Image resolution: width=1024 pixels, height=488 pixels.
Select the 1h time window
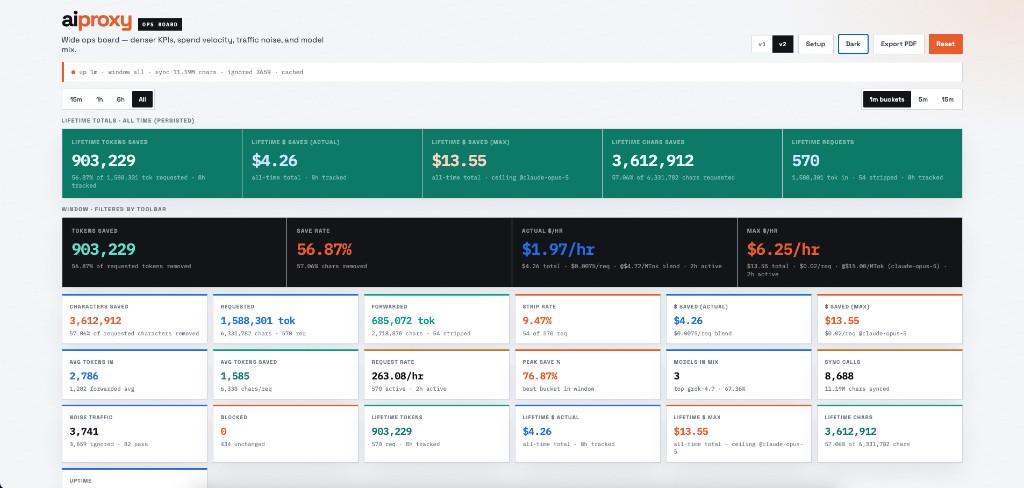tap(99, 99)
